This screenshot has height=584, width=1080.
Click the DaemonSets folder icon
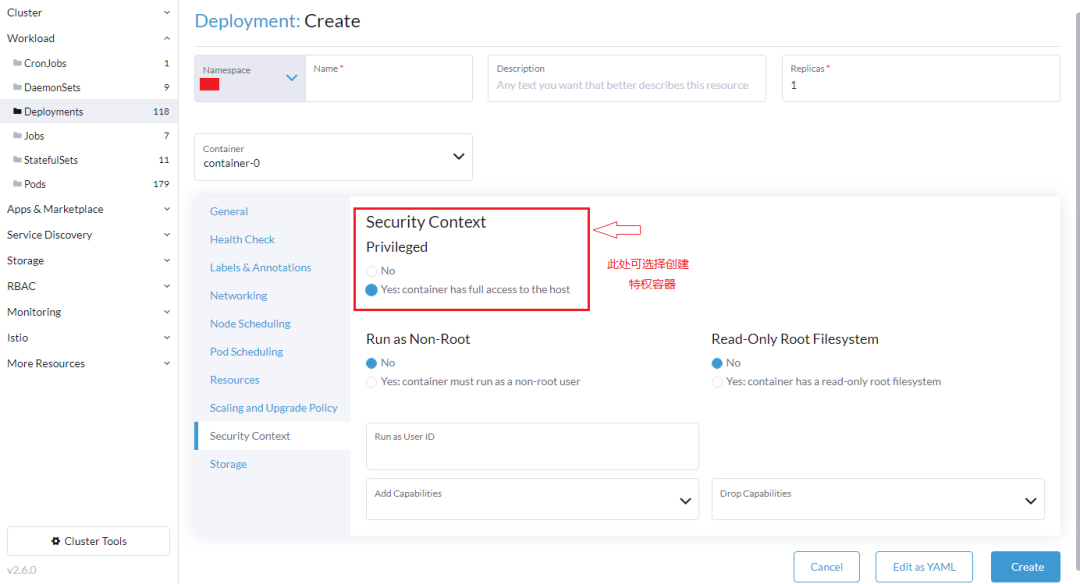[17, 88]
